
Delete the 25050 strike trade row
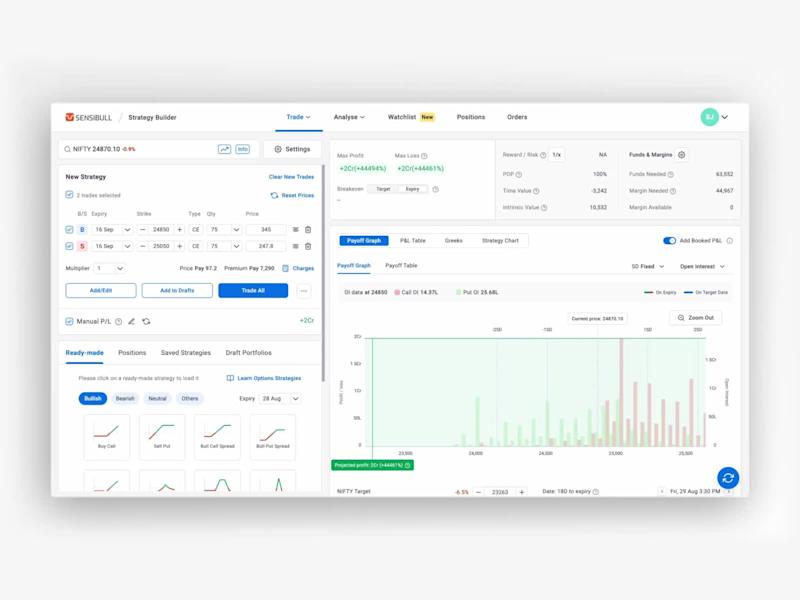point(308,246)
